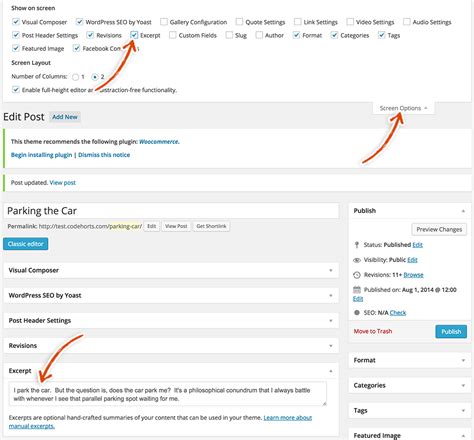Enable the Gallery Configuration checkbox
474x440 pixels.
coord(164,22)
